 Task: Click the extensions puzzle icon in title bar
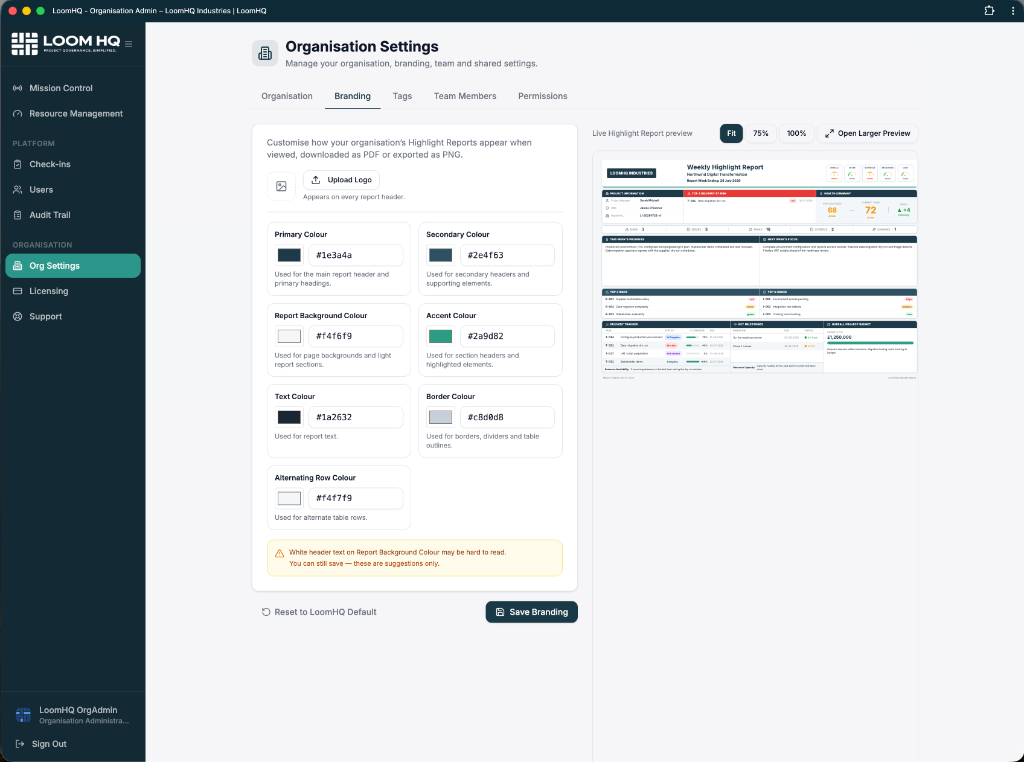pyautogui.click(x=989, y=10)
